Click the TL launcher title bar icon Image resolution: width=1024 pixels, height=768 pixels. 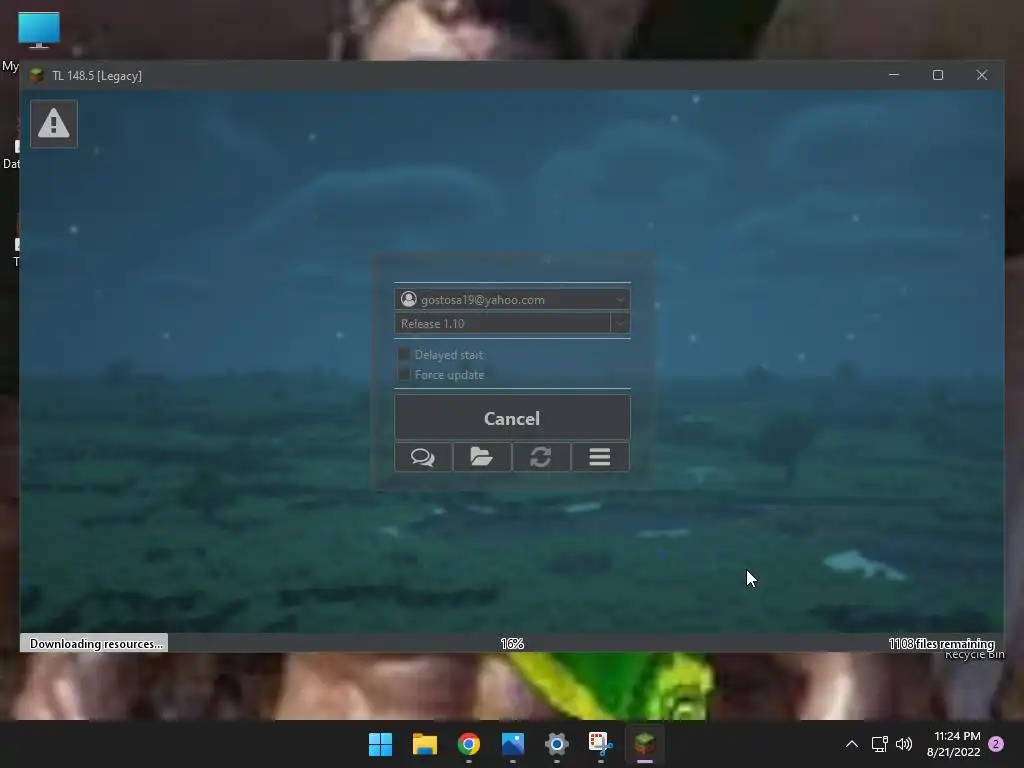pos(37,76)
